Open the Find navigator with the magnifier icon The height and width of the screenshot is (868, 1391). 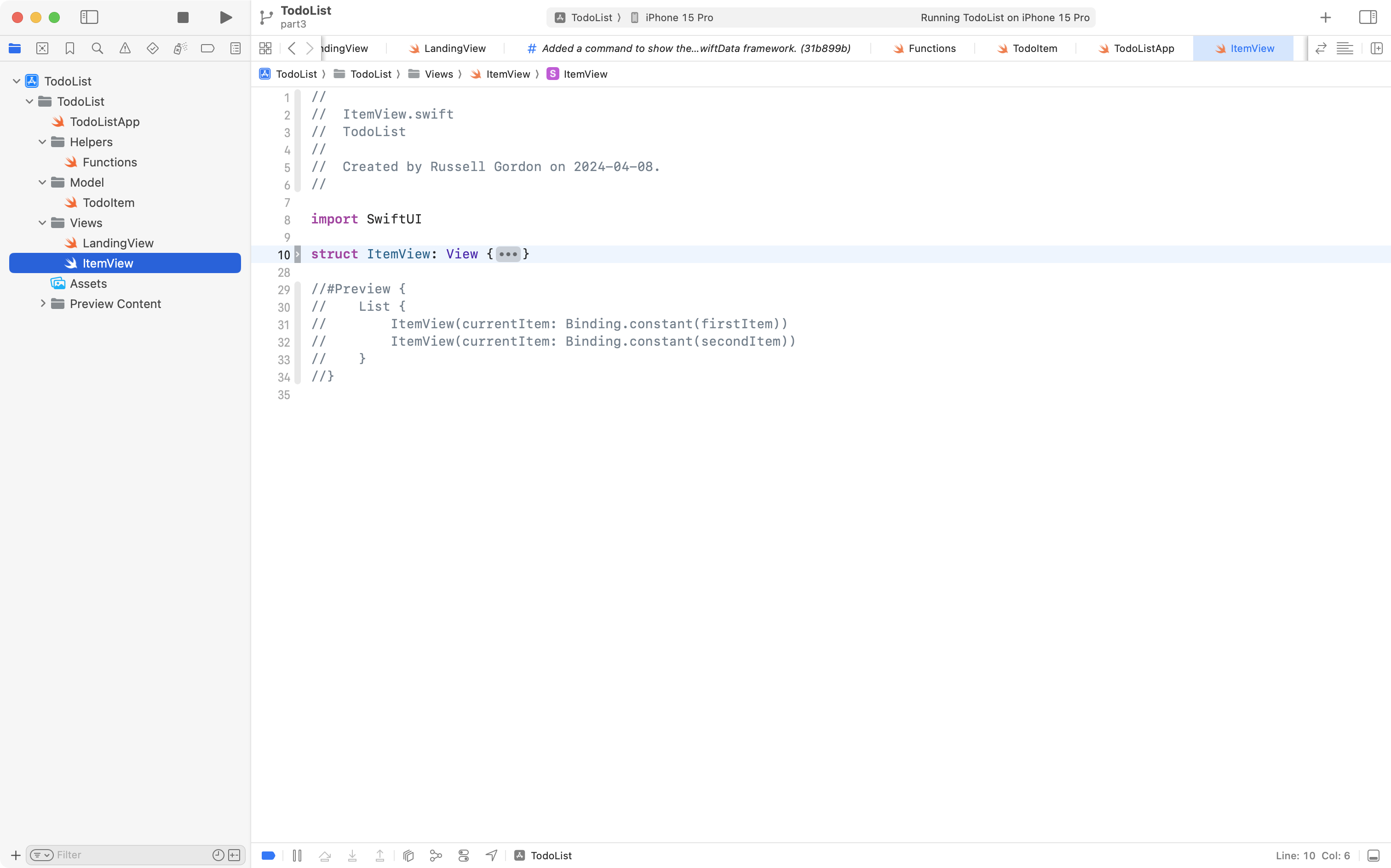tap(98, 48)
